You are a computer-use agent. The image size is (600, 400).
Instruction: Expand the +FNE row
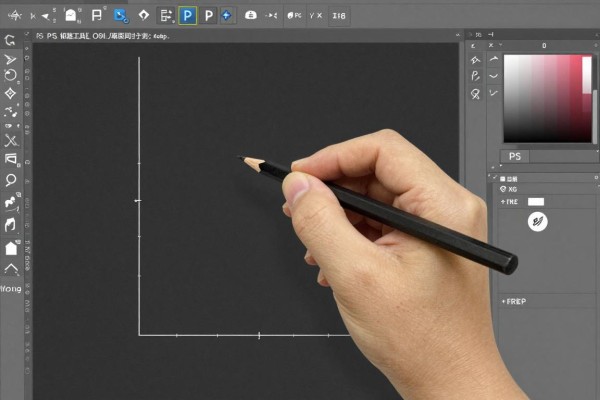pos(509,202)
